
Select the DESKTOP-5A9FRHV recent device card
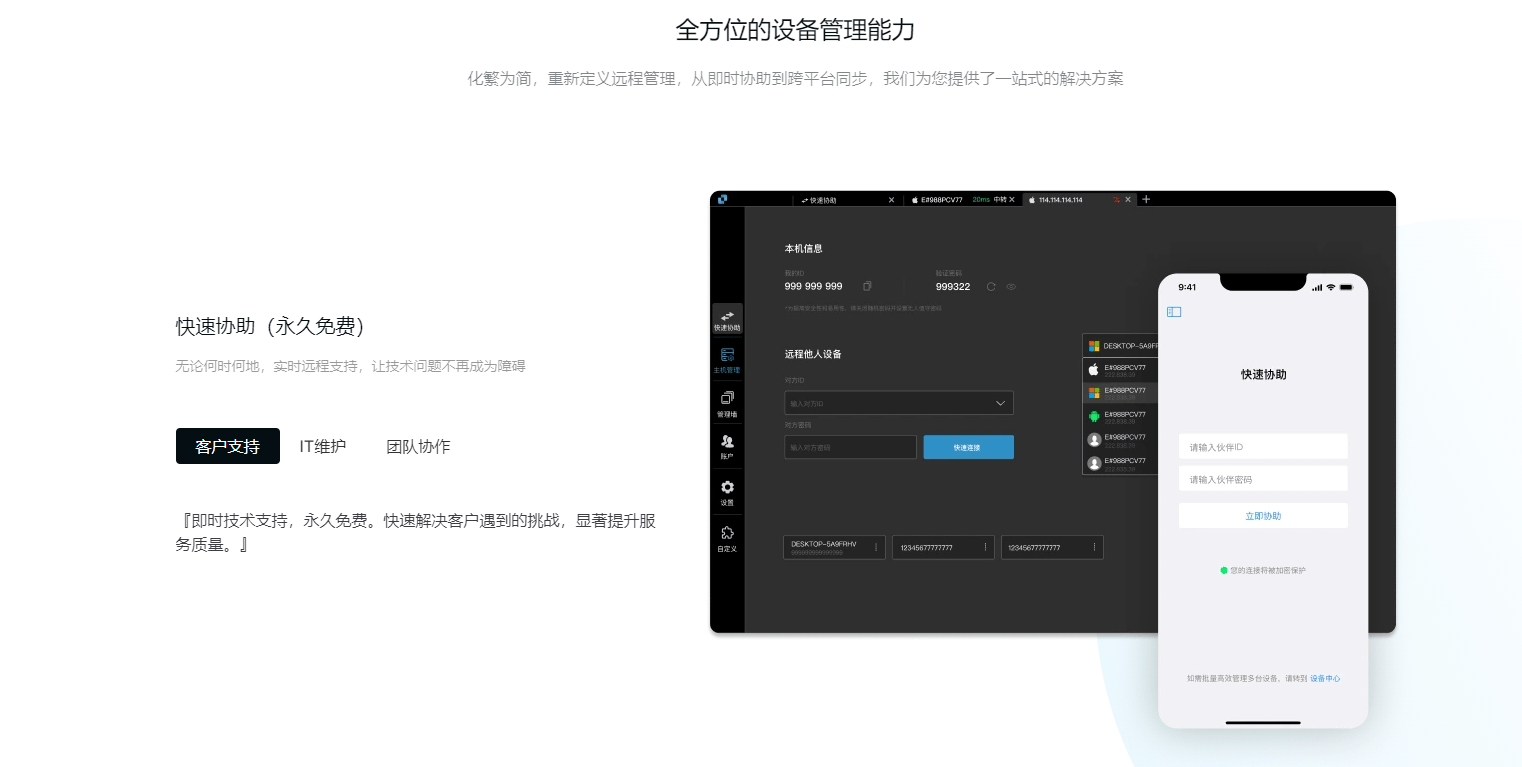(834, 547)
